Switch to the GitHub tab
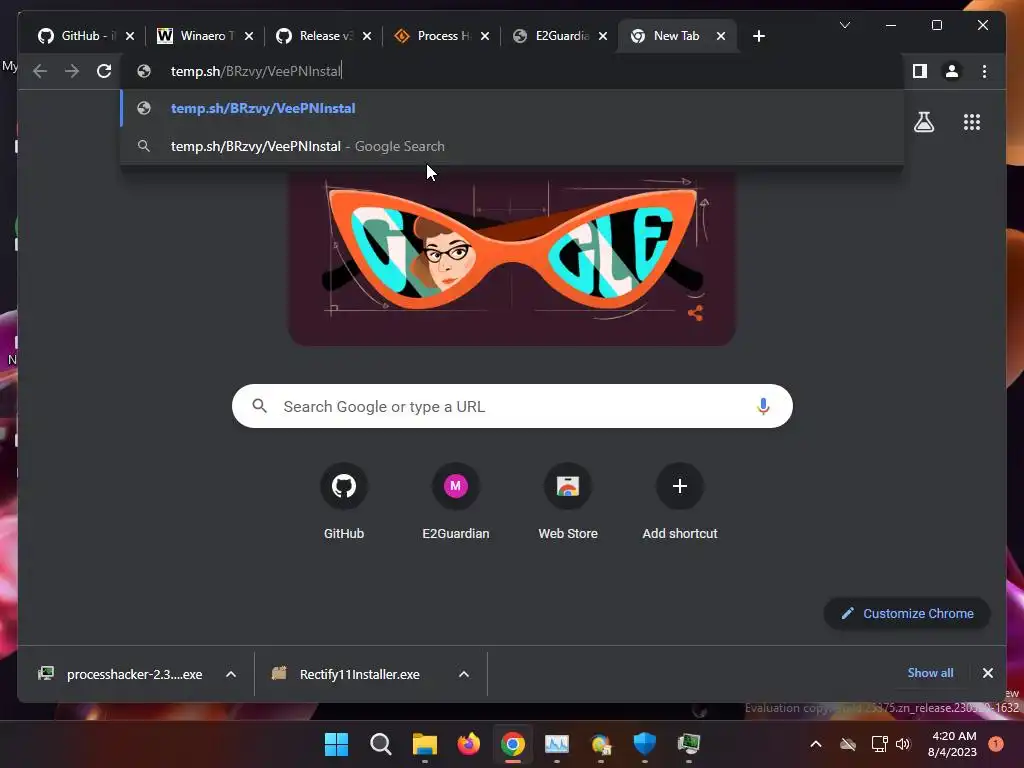Screen dimensions: 1024x768 click(77, 36)
